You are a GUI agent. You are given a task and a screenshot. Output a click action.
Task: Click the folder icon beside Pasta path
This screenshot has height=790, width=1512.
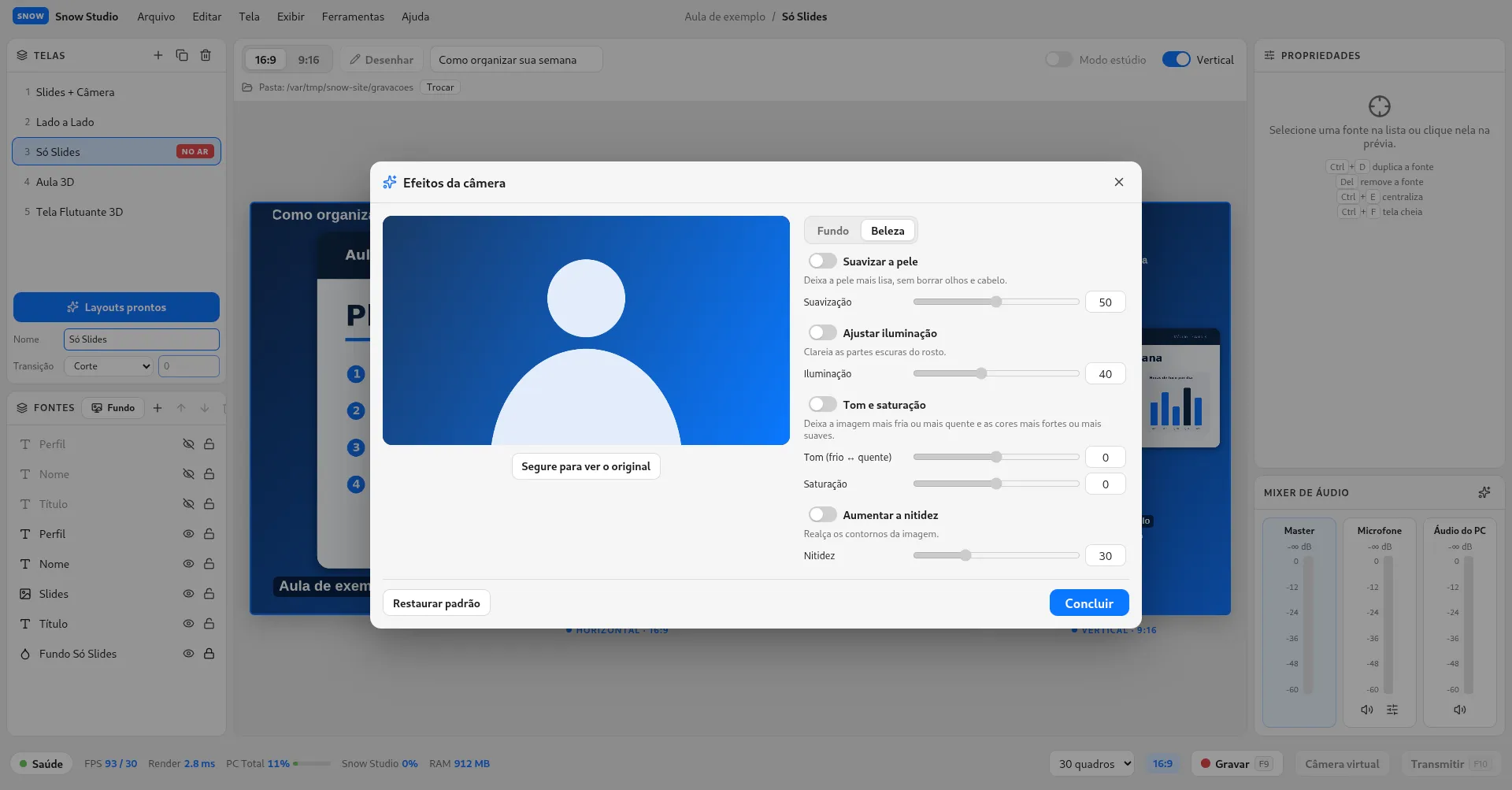coord(247,87)
